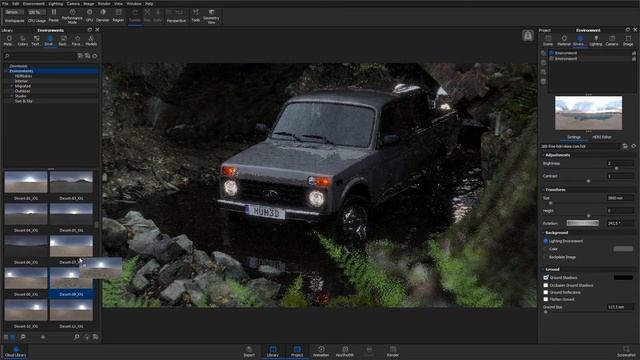This screenshot has height=360, width=640.
Task: Refresh the library folder list
Action: [95, 56]
